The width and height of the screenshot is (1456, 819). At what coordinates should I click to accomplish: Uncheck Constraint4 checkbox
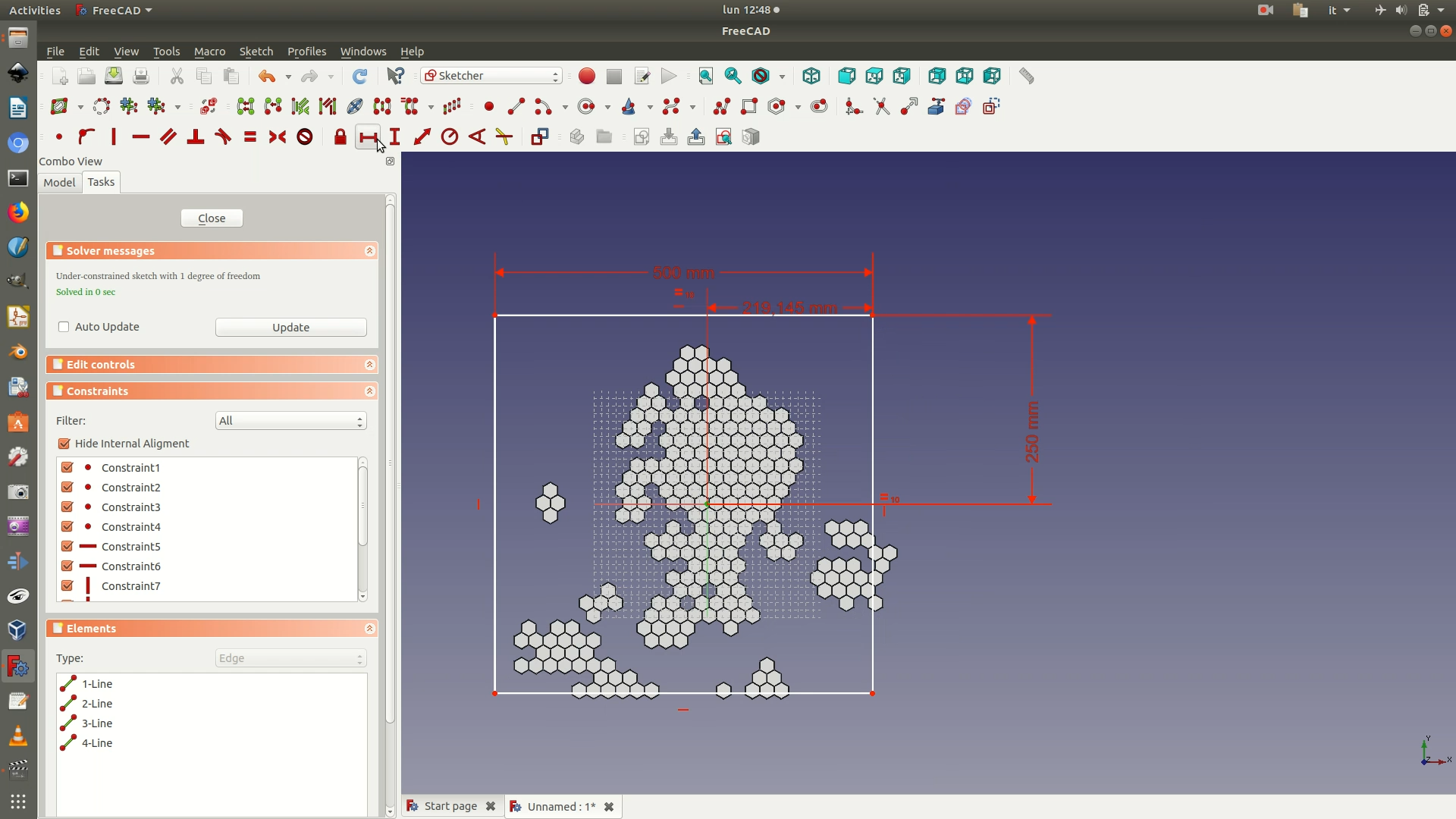[x=67, y=527]
